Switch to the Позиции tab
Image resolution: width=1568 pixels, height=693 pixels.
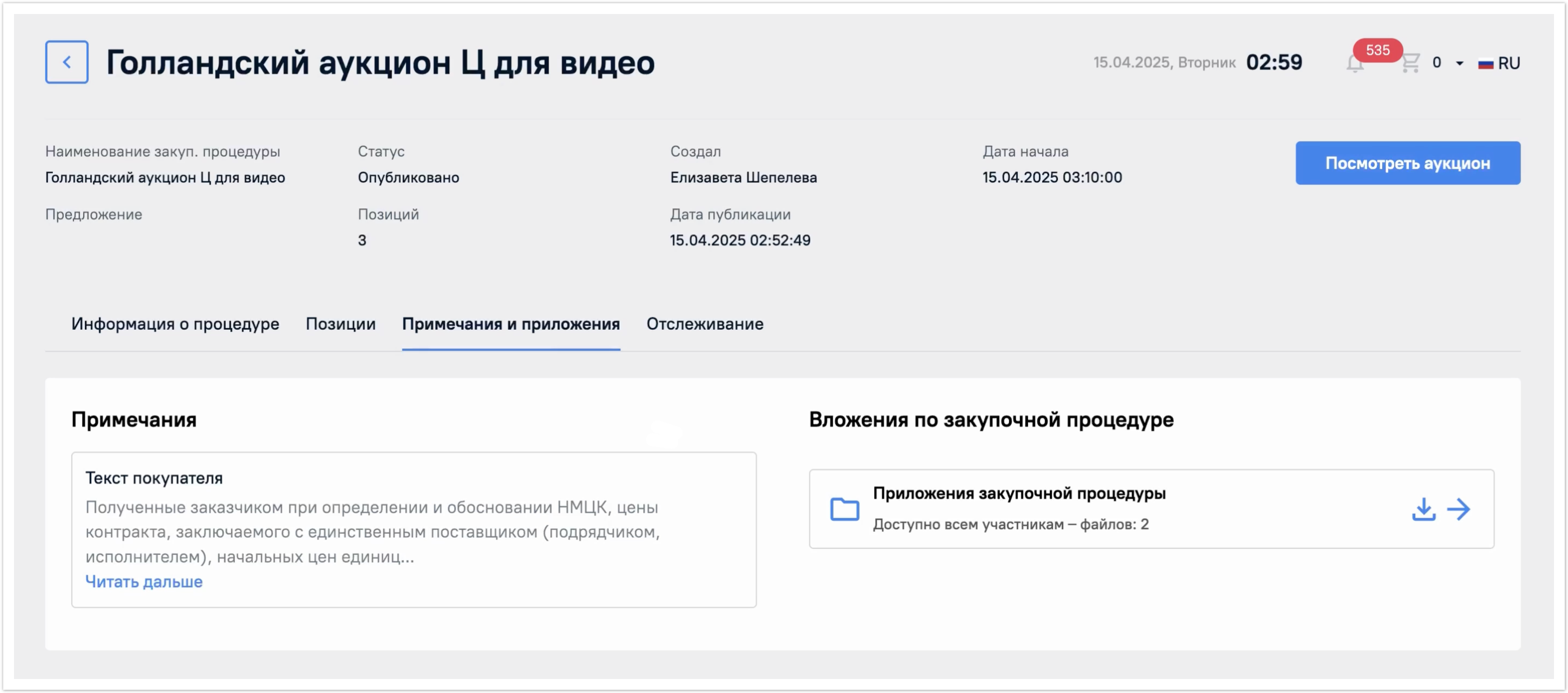(340, 324)
